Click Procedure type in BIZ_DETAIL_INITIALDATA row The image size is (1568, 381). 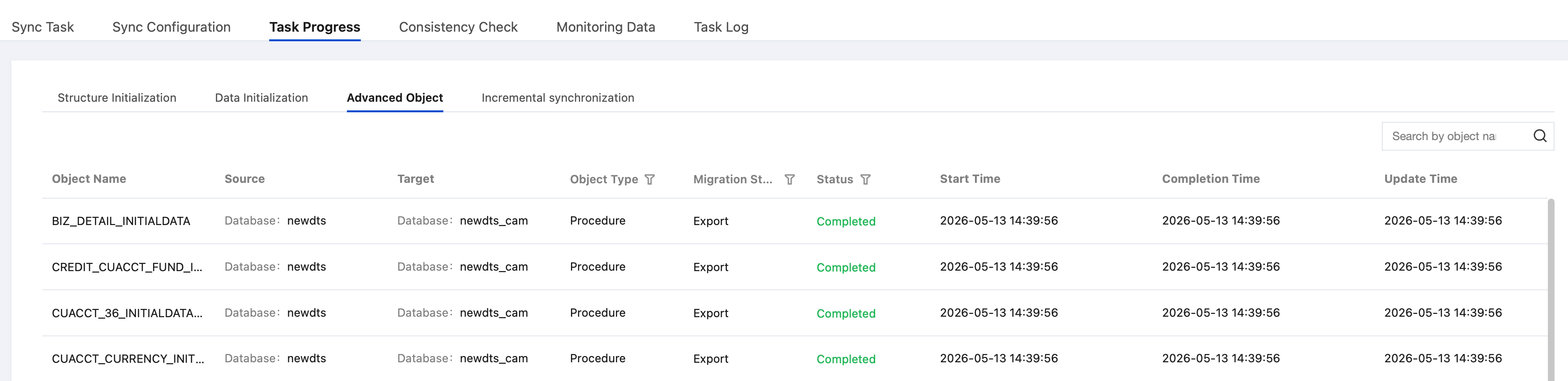598,220
